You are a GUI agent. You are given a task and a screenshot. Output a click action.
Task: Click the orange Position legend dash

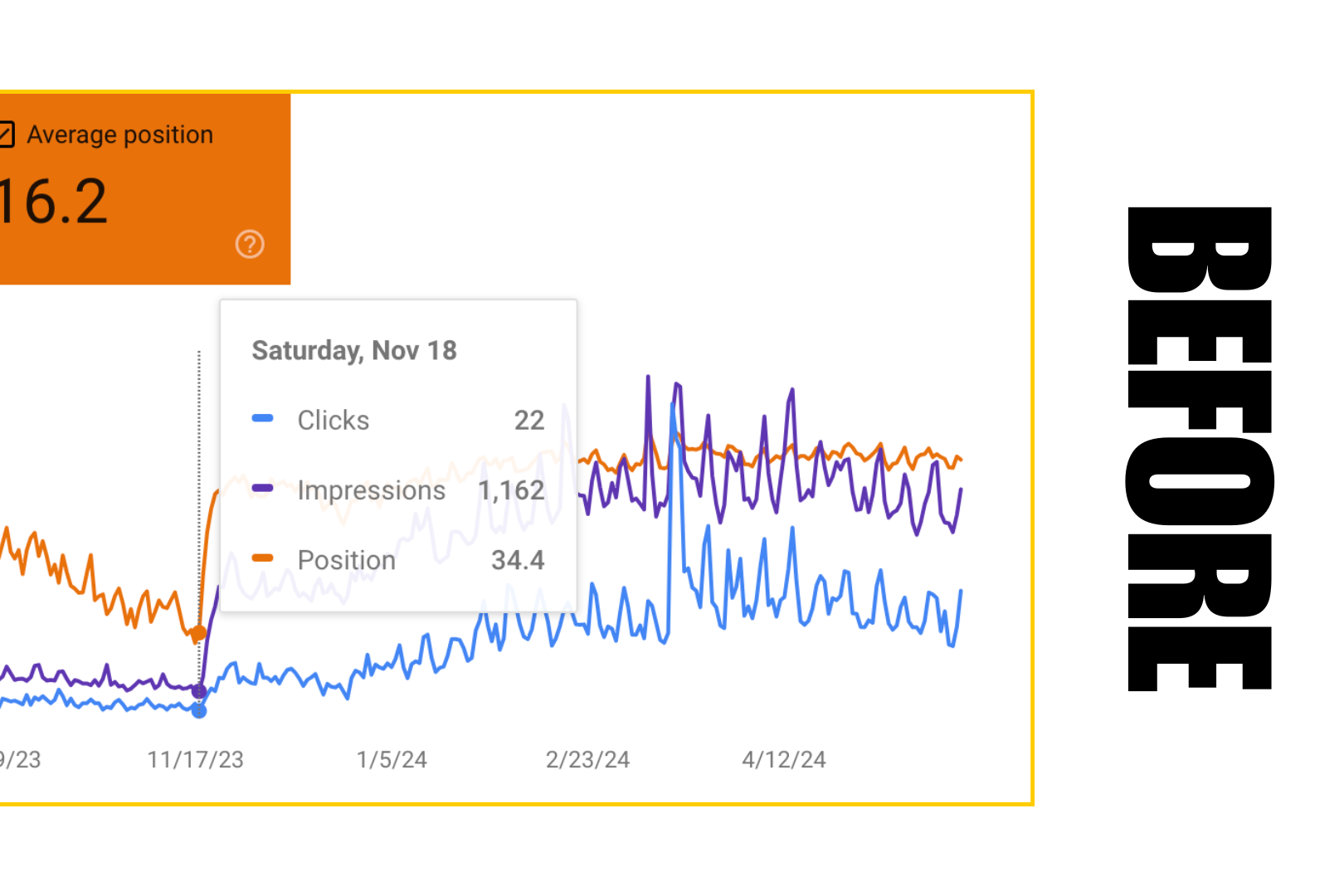click(262, 558)
